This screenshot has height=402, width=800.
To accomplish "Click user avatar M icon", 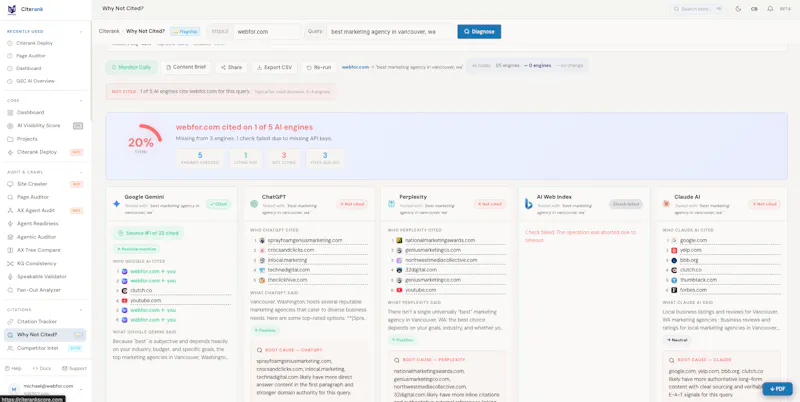I will (x=14, y=389).
